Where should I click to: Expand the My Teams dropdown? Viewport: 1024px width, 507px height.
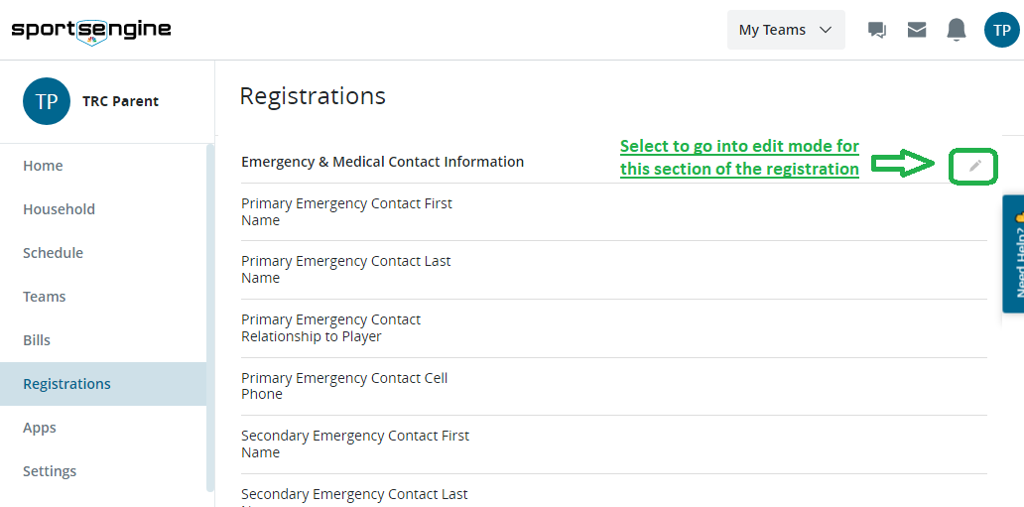[x=785, y=30]
